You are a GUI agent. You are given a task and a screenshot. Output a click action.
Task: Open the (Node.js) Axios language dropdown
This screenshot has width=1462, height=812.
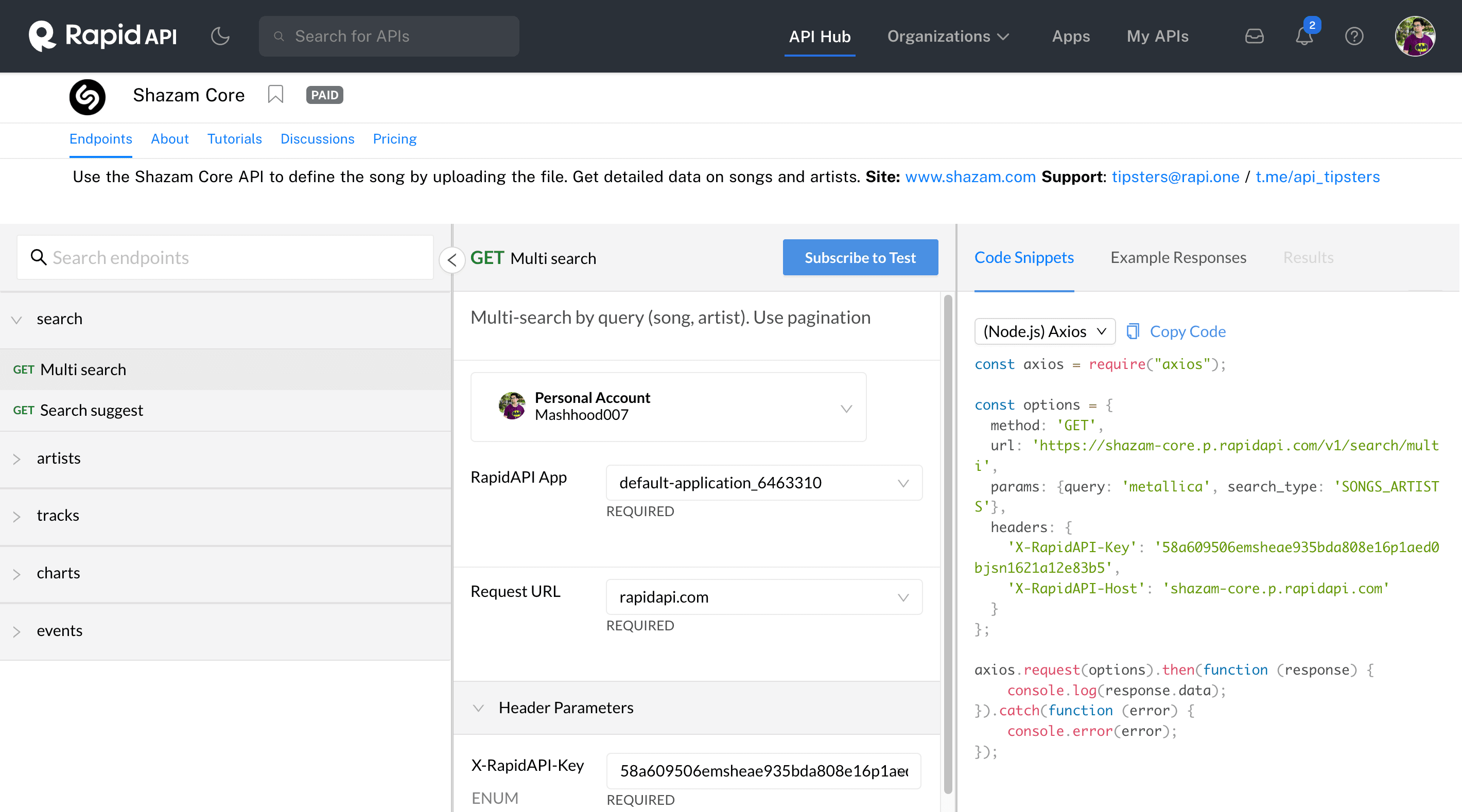1045,331
